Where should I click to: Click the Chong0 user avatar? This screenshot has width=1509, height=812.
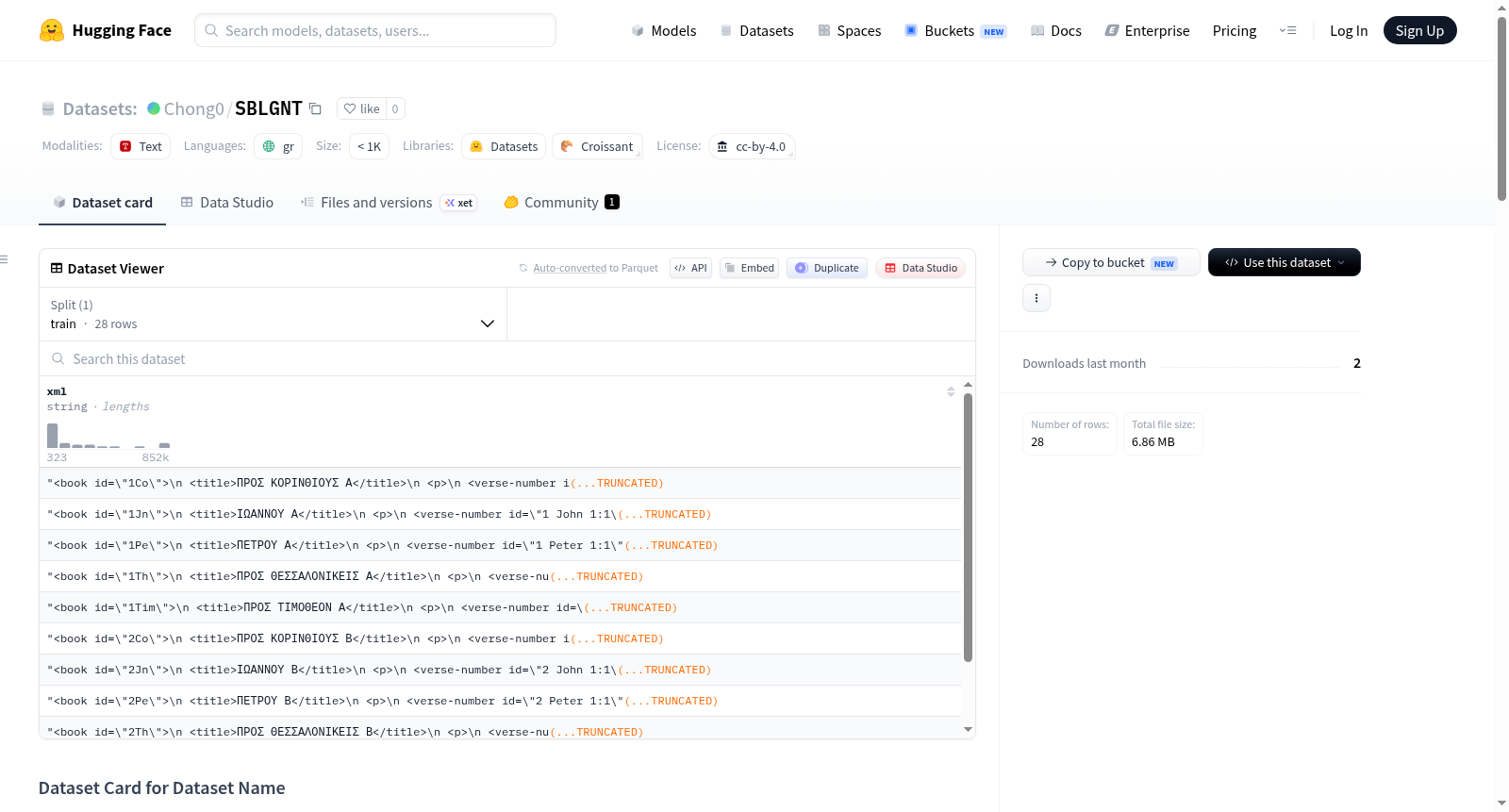tap(154, 108)
